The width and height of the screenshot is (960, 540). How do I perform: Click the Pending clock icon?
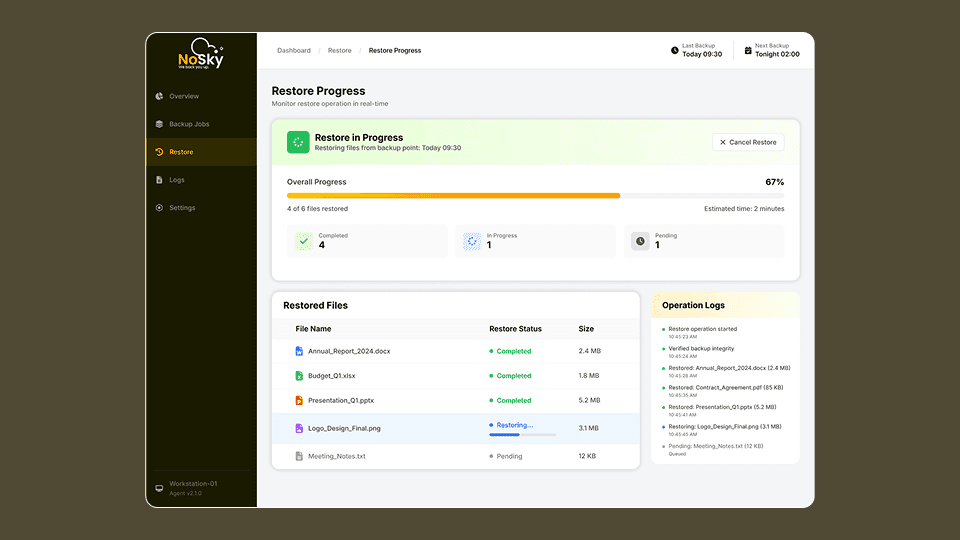point(640,241)
